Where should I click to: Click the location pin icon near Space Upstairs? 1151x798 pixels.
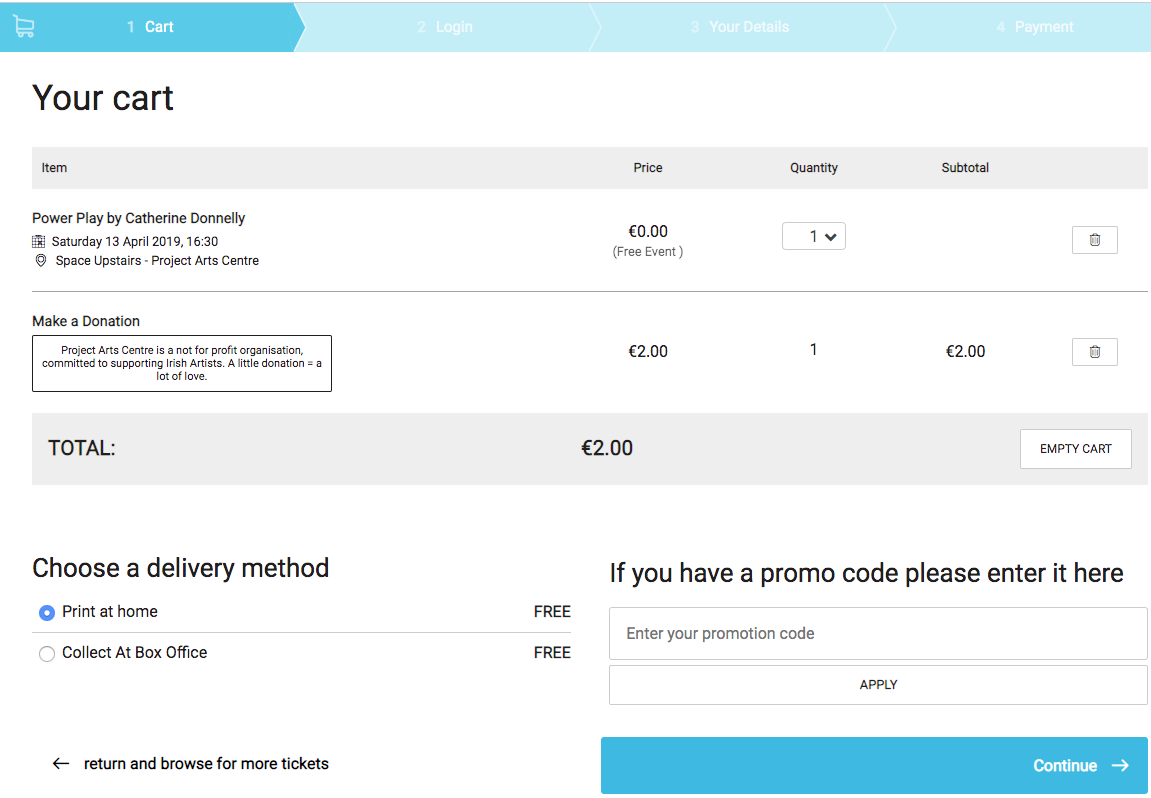(41, 261)
